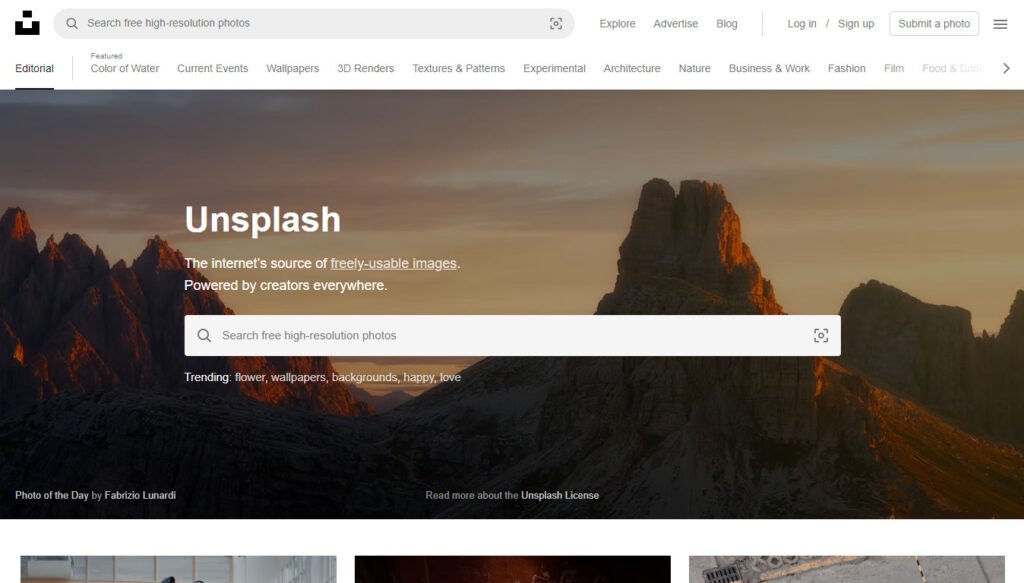1024x583 pixels.
Task: Open the Color of Water featured topic
Action: point(125,69)
